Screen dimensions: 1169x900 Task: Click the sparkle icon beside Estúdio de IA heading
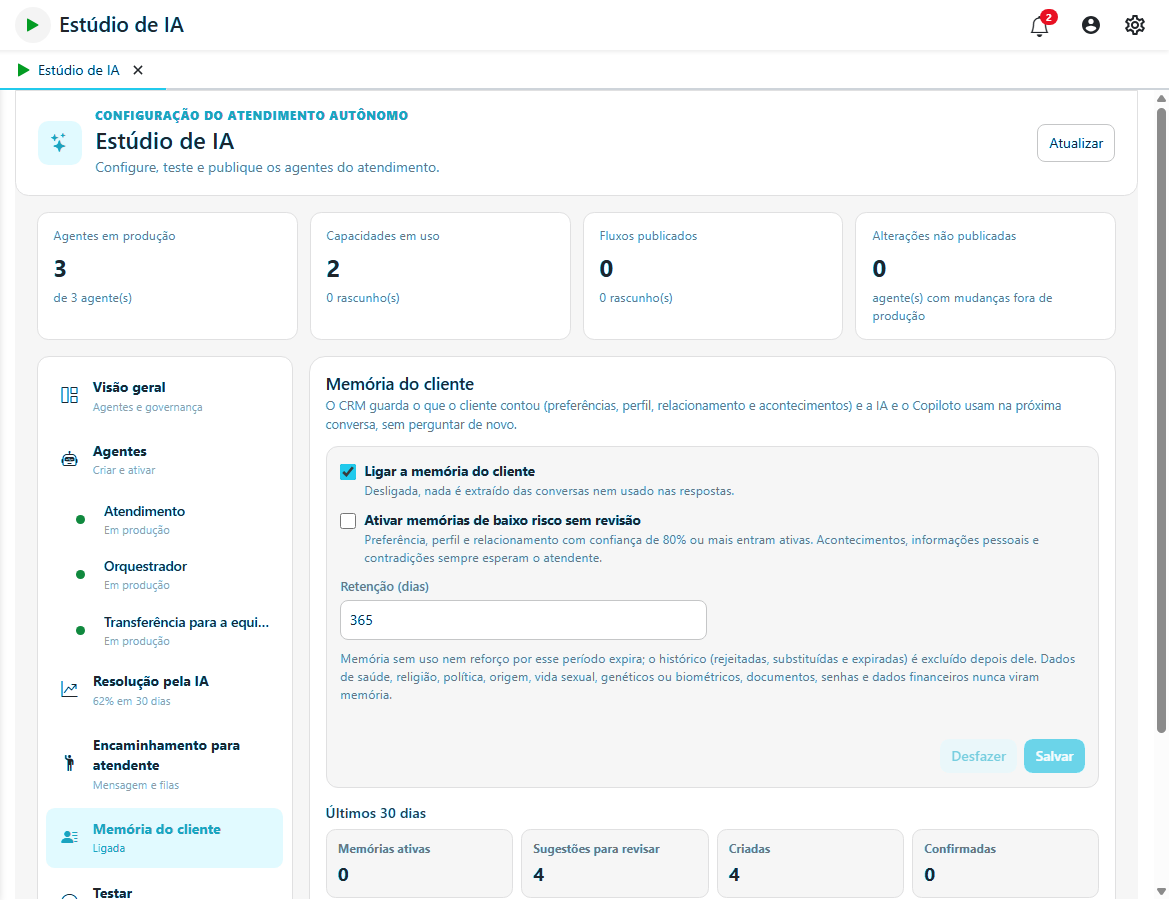click(x=60, y=142)
